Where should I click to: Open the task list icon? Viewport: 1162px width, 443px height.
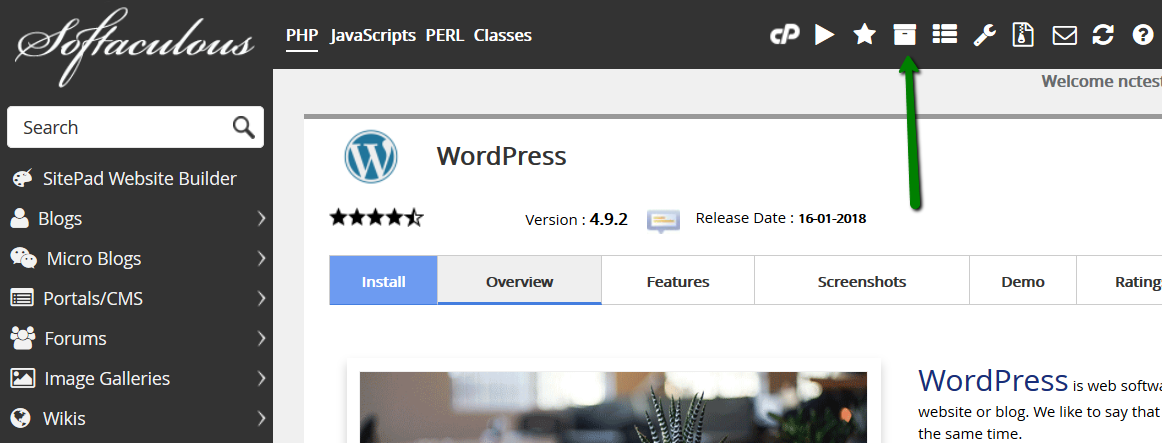944,34
